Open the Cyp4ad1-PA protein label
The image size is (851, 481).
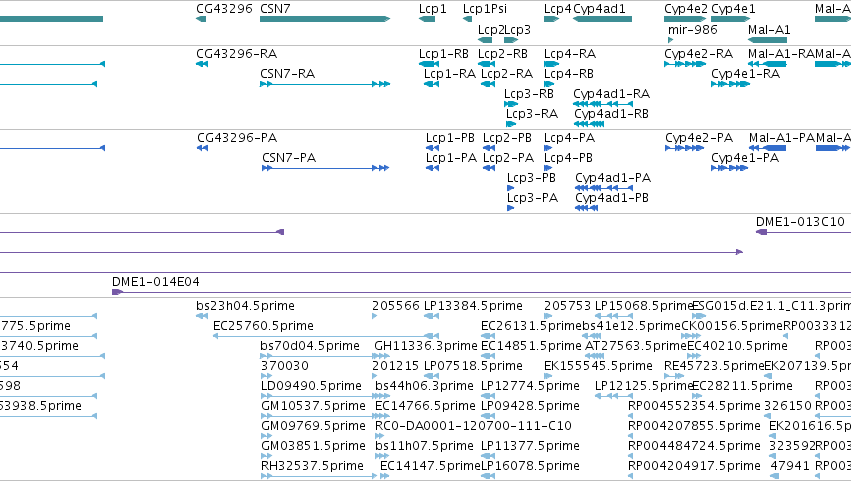point(613,178)
